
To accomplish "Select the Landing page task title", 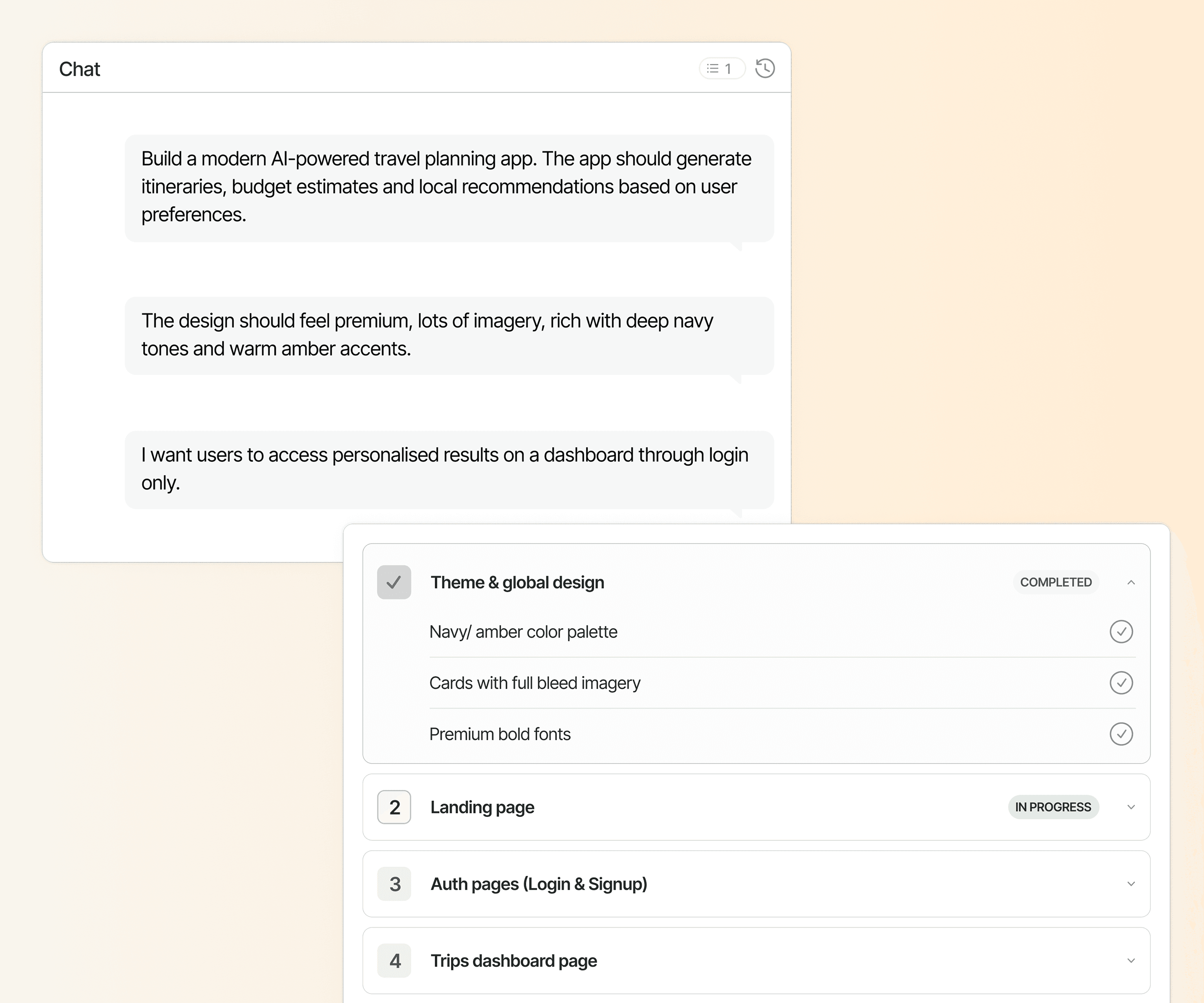I will [x=482, y=808].
